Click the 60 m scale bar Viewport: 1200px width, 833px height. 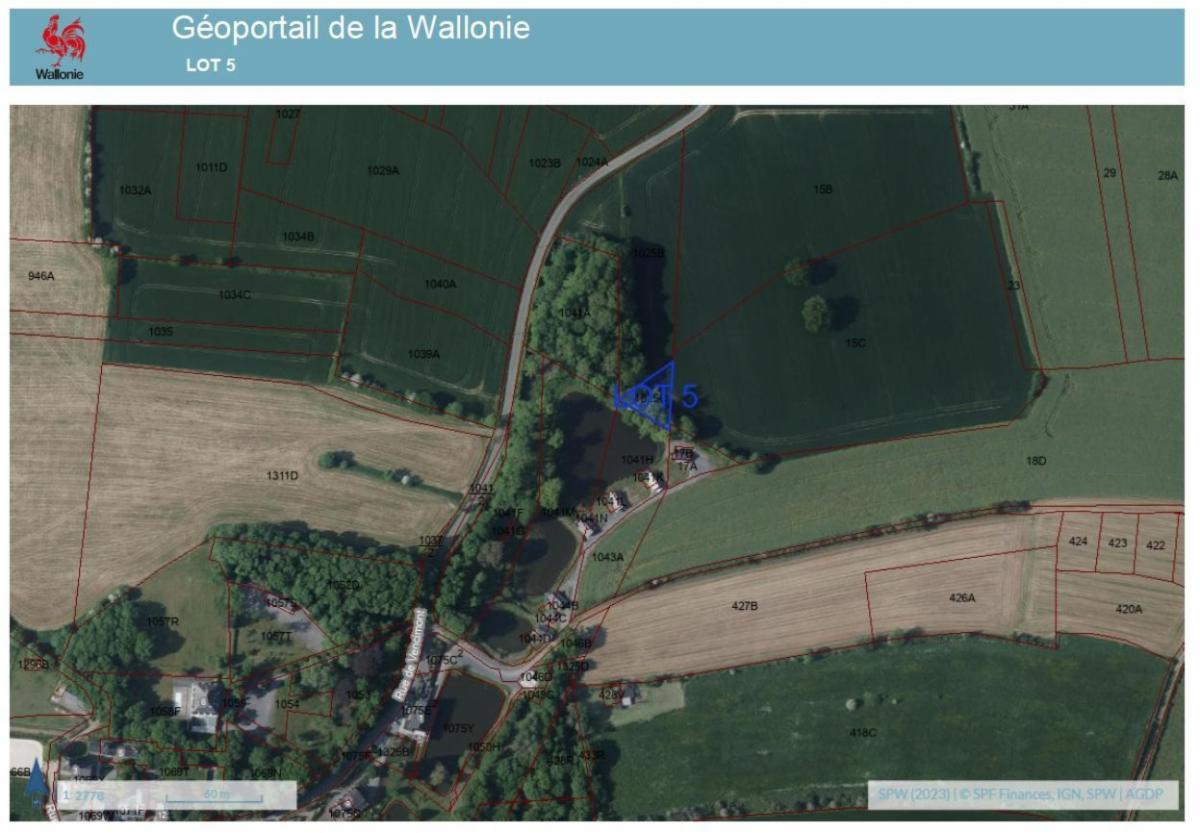[215, 796]
